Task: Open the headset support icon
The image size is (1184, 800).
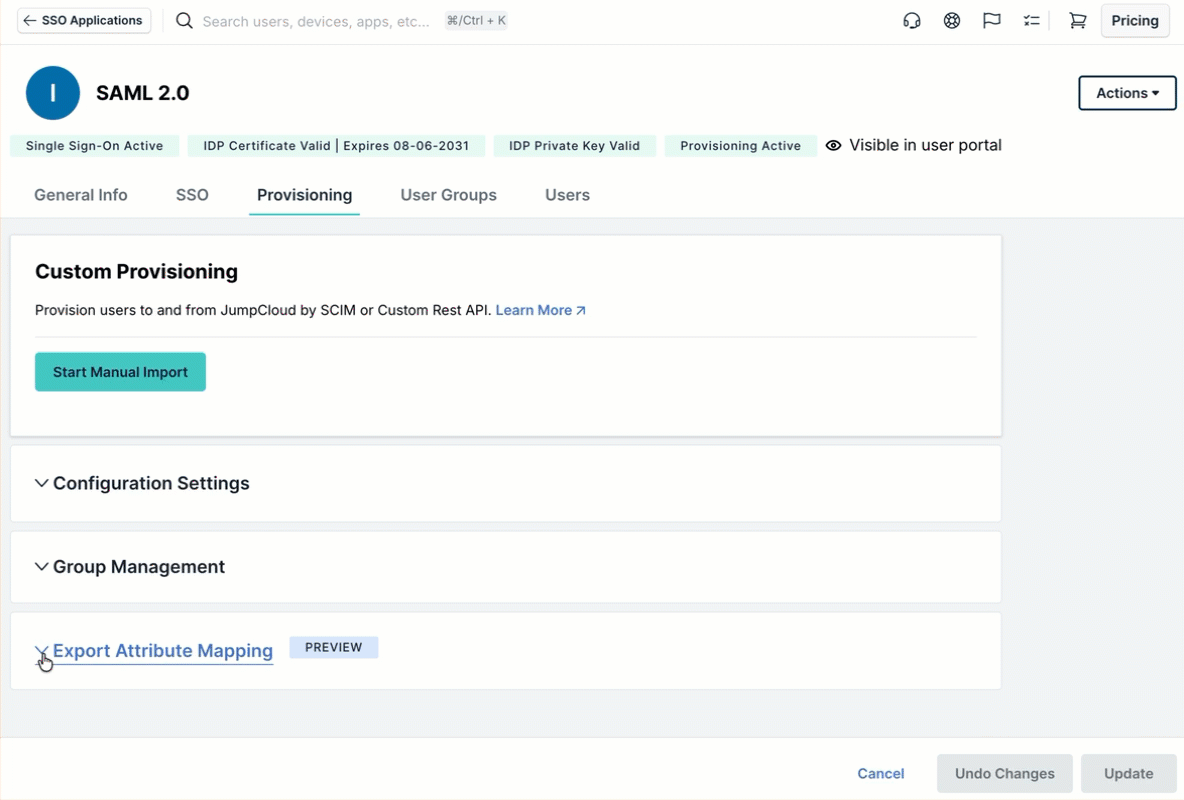Action: (x=911, y=20)
